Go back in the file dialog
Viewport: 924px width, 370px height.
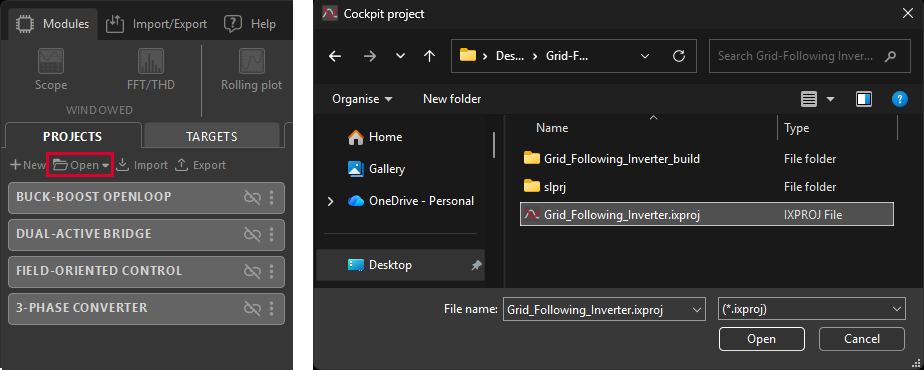tap(335, 56)
